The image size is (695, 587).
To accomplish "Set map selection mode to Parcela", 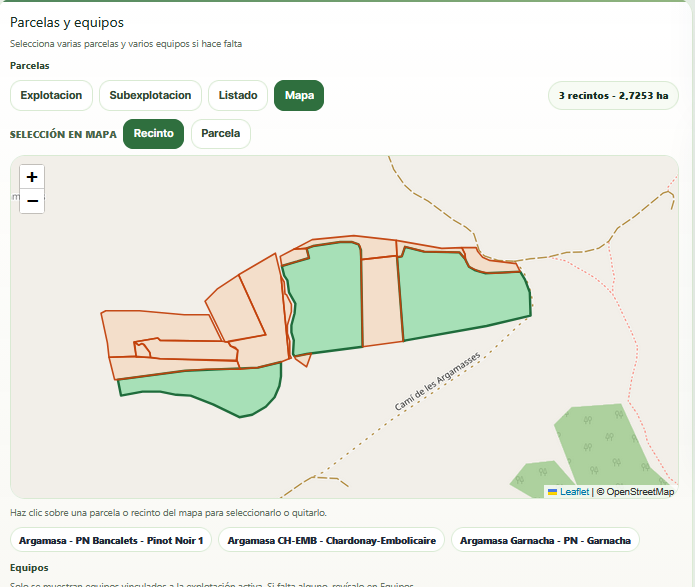I will point(221,133).
